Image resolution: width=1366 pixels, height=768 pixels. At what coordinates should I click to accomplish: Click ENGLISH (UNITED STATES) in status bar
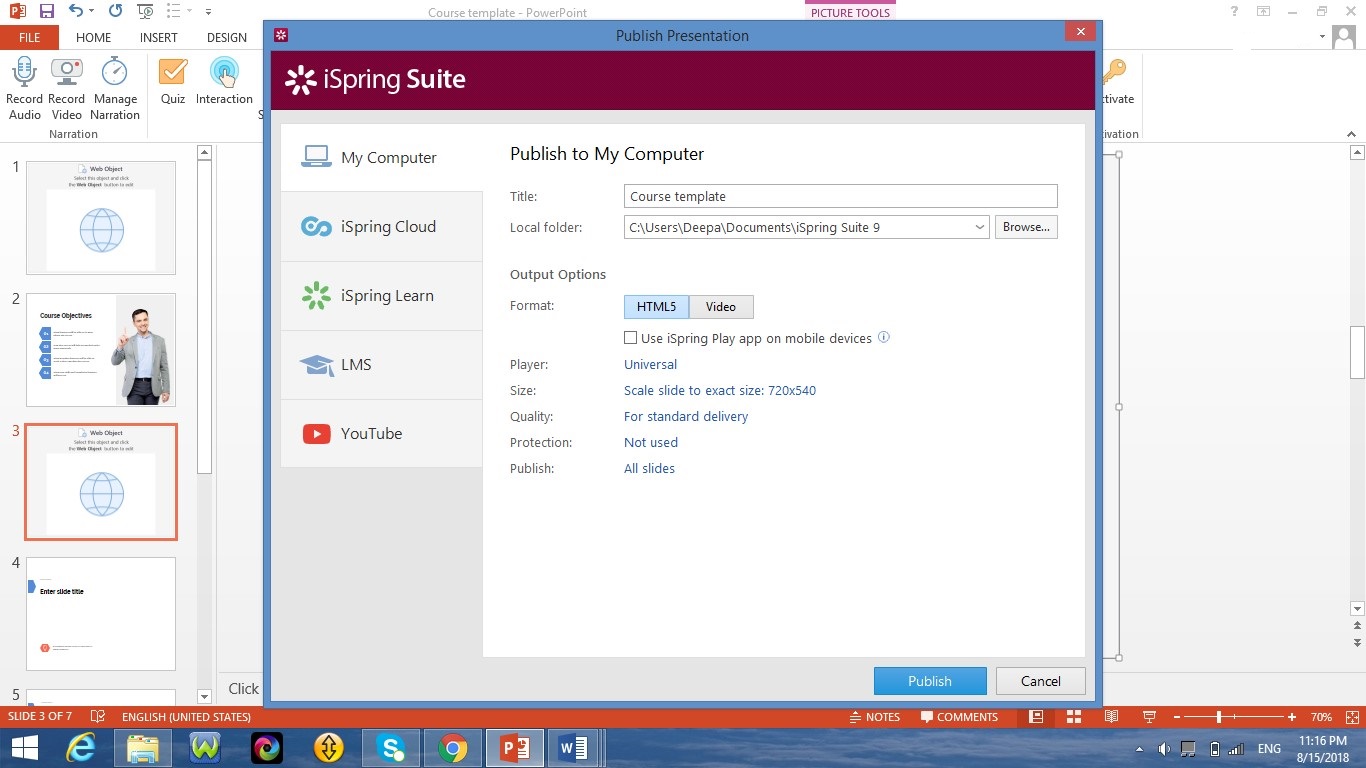(186, 717)
